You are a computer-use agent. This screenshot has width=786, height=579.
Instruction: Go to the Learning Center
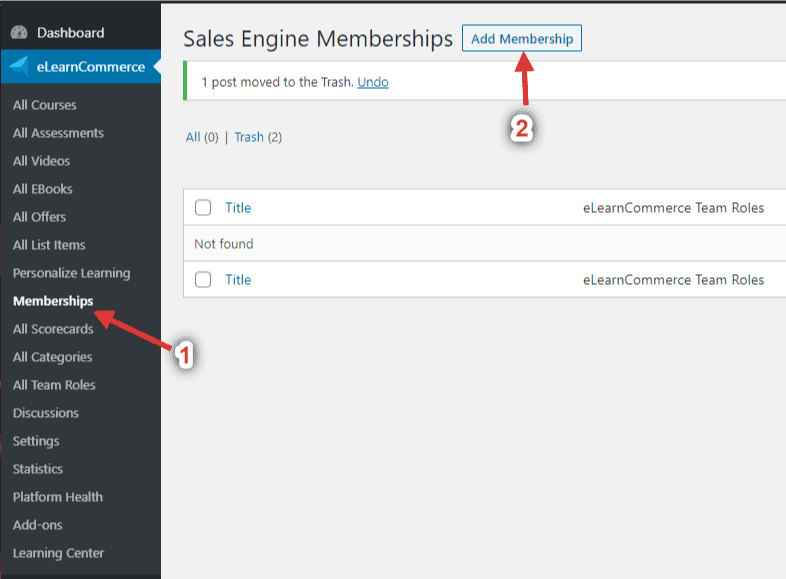pos(58,553)
